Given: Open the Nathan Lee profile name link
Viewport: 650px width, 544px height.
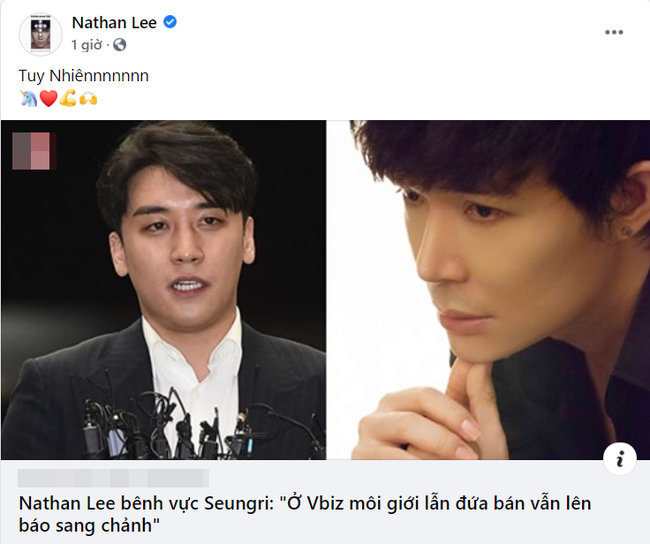Looking at the screenshot, I should click(x=114, y=22).
